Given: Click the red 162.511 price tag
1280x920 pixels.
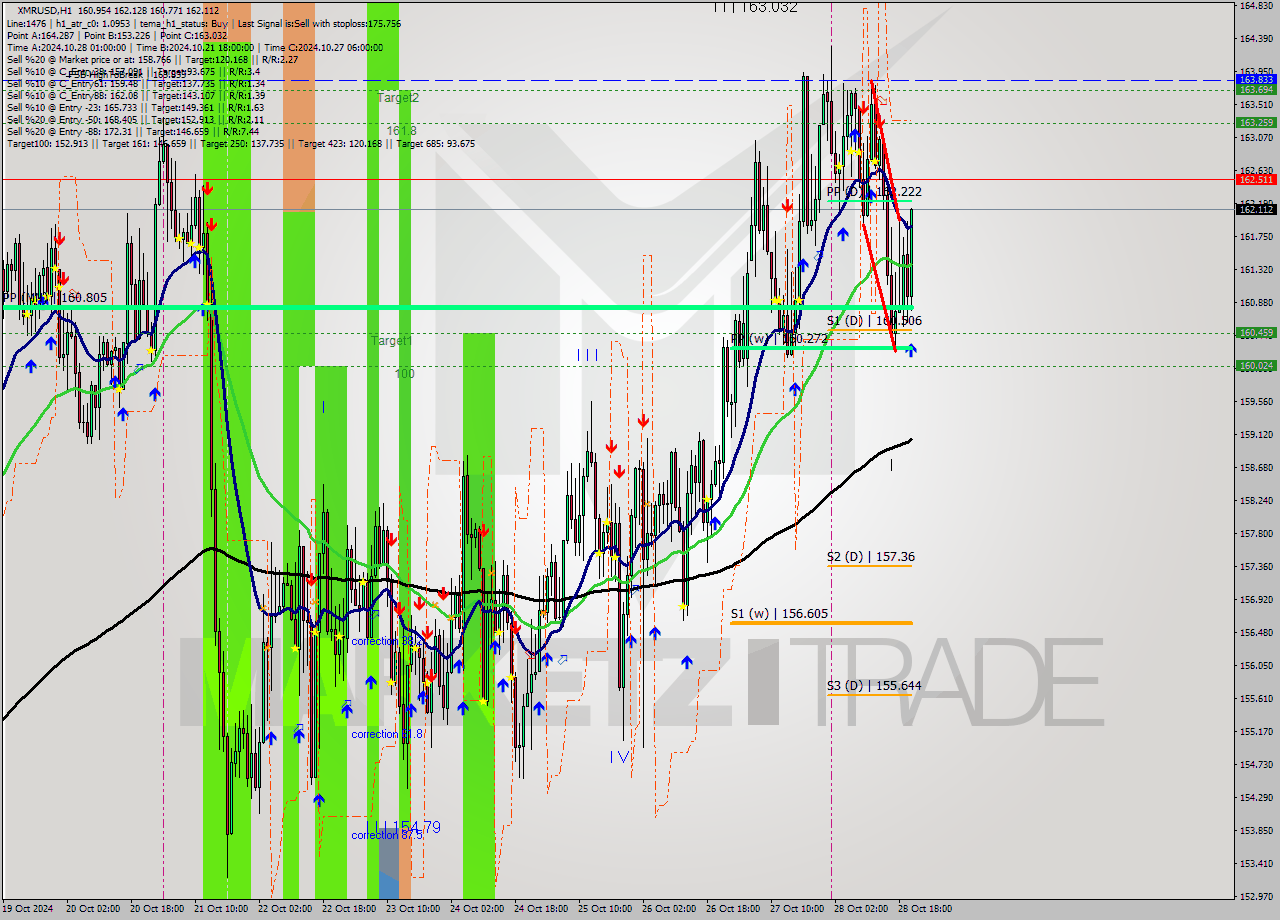Looking at the screenshot, I should pos(1256,179).
